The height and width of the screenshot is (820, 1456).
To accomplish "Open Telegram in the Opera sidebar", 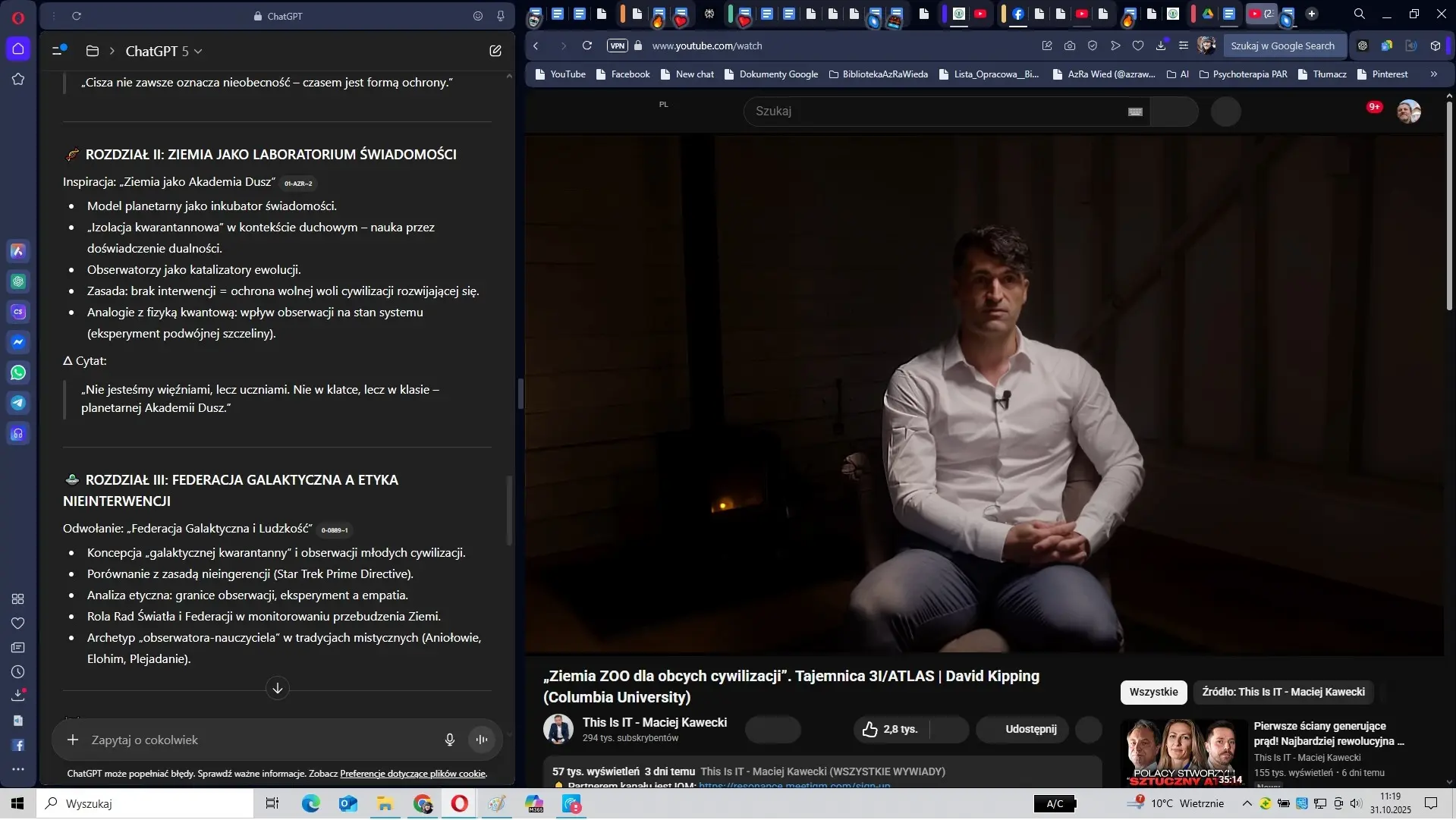I will pos(18,403).
